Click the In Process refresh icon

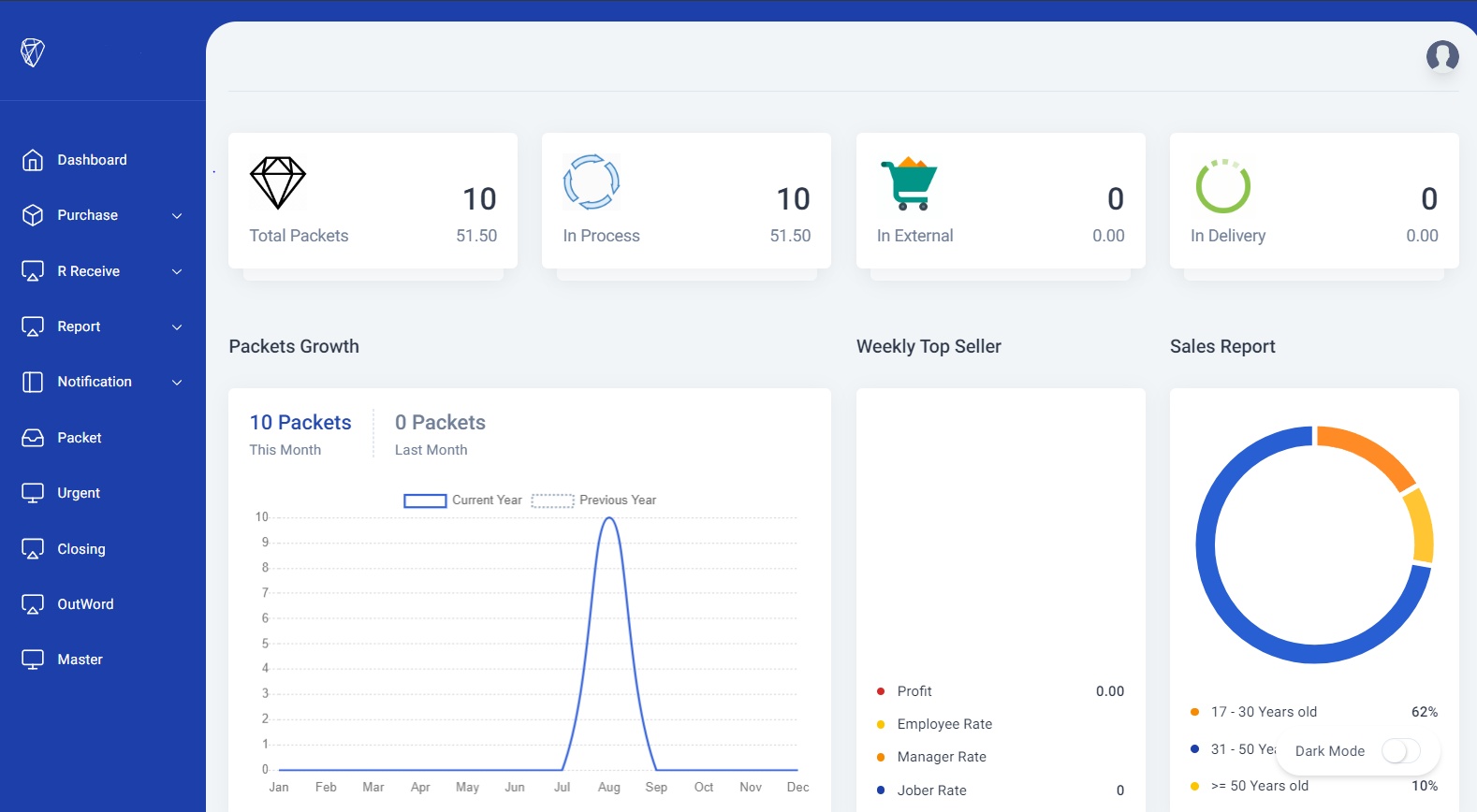(x=592, y=181)
